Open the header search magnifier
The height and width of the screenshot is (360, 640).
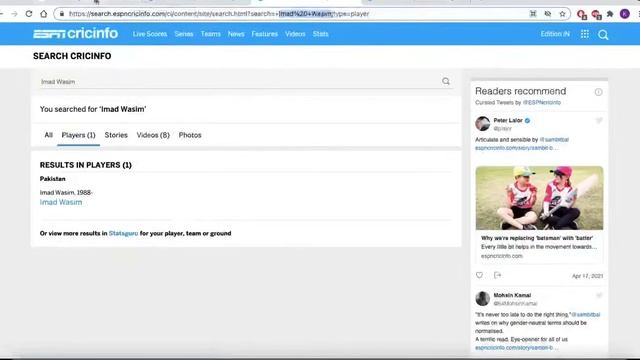[x=603, y=35]
